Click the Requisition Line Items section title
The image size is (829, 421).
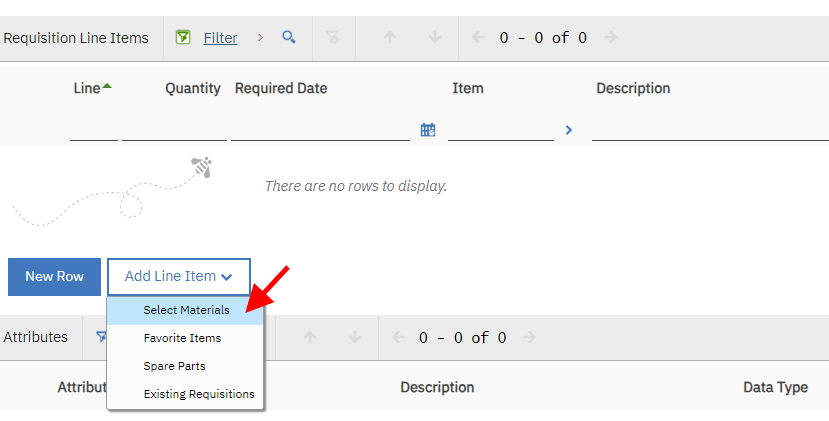click(x=76, y=38)
